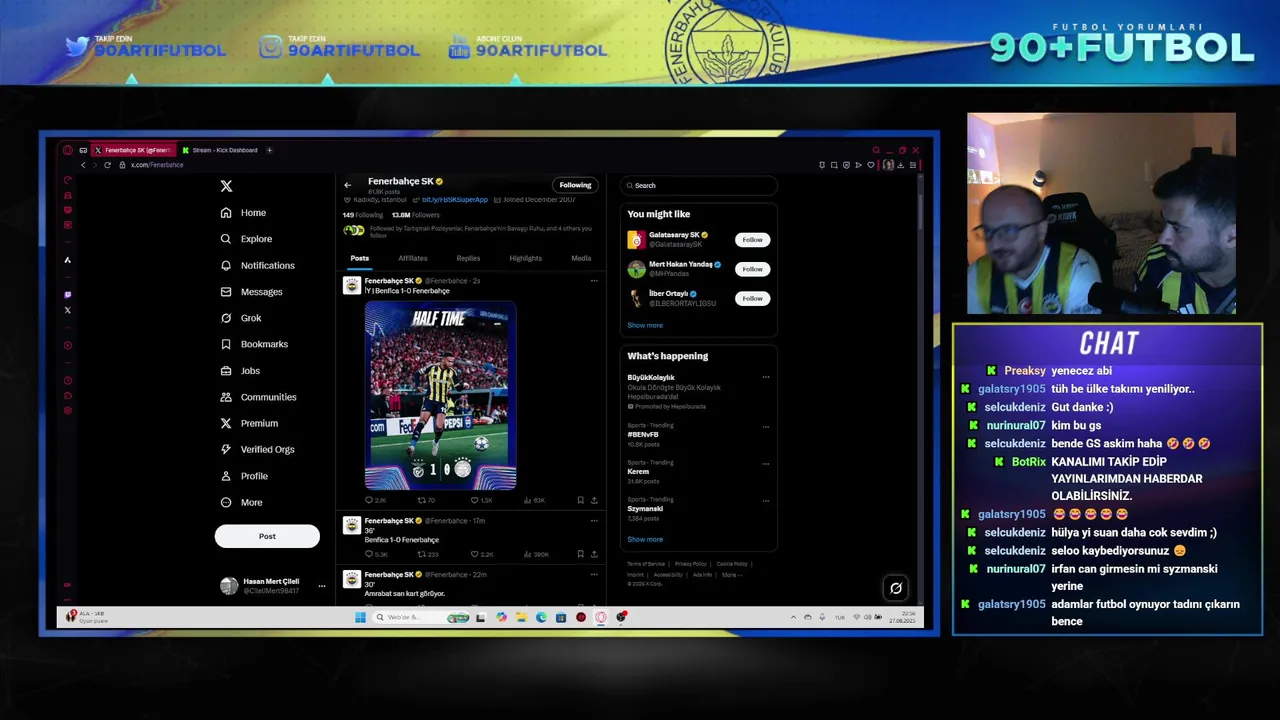Repost the 36' Benfica 1-0 post
This screenshot has width=1280, height=720.
click(427, 554)
